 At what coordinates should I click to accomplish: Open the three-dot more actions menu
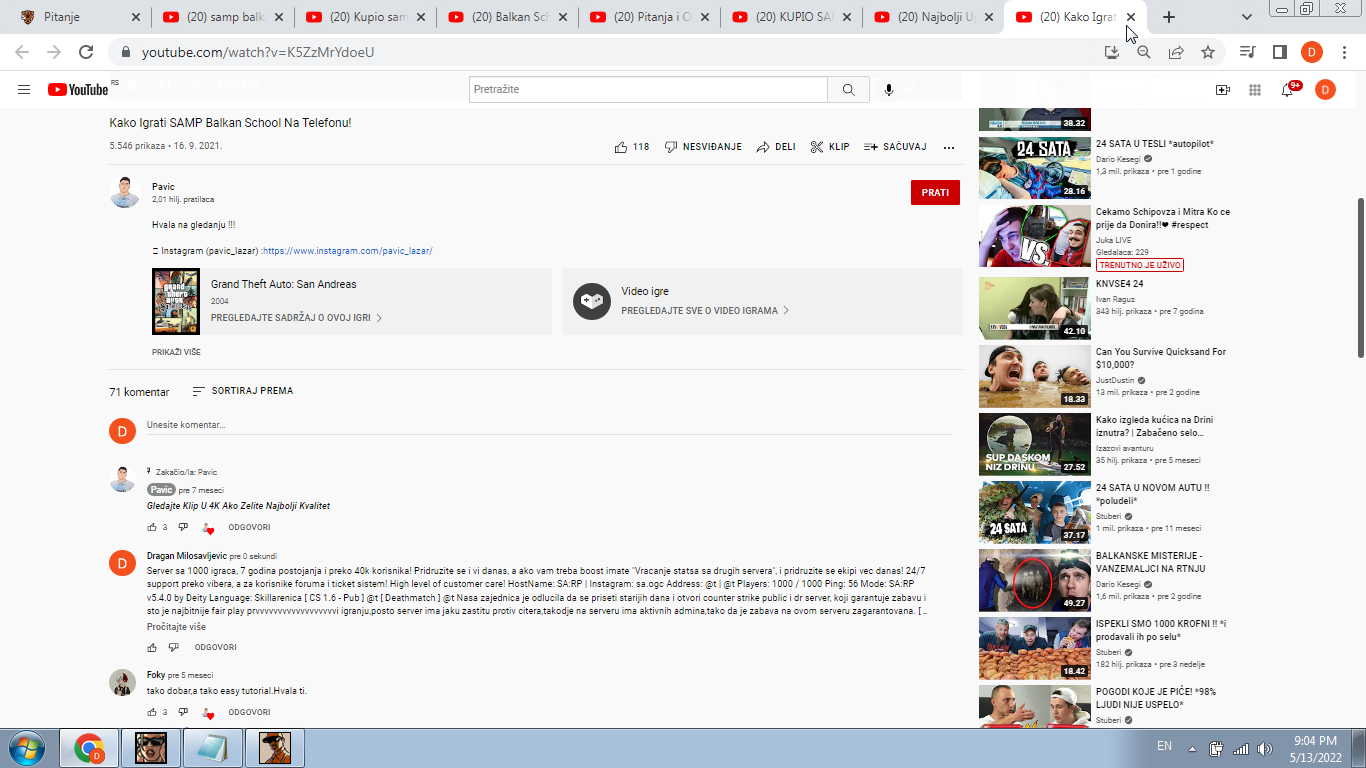(x=949, y=147)
